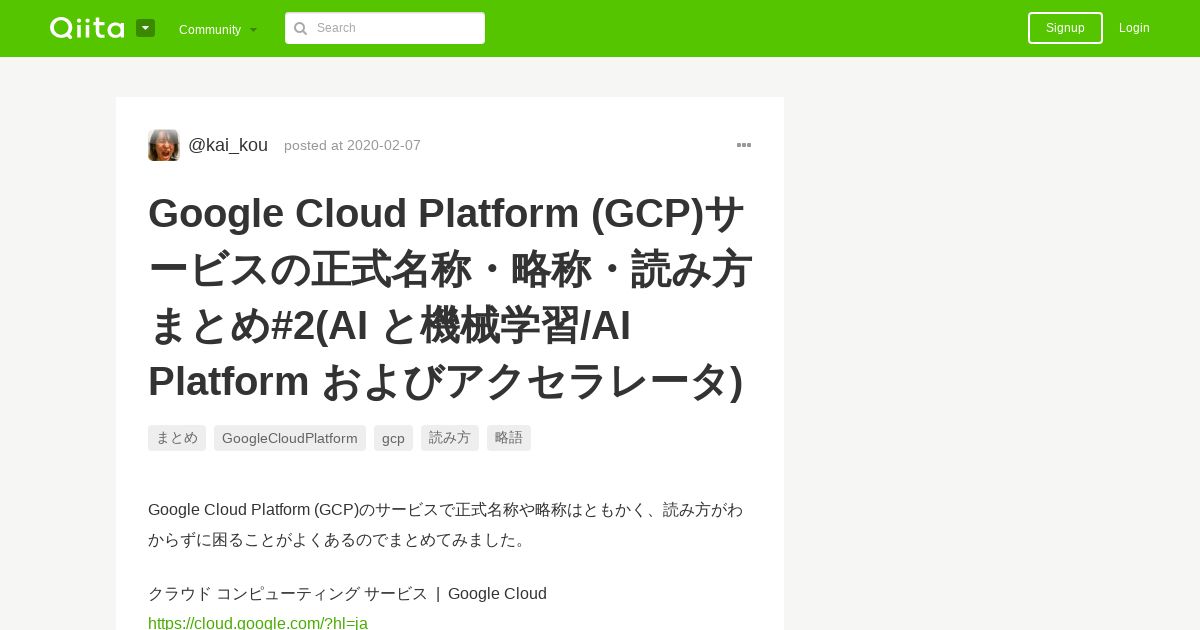Visit the @kai_kou author profile
The image size is (1200, 630).
pyautogui.click(x=228, y=145)
